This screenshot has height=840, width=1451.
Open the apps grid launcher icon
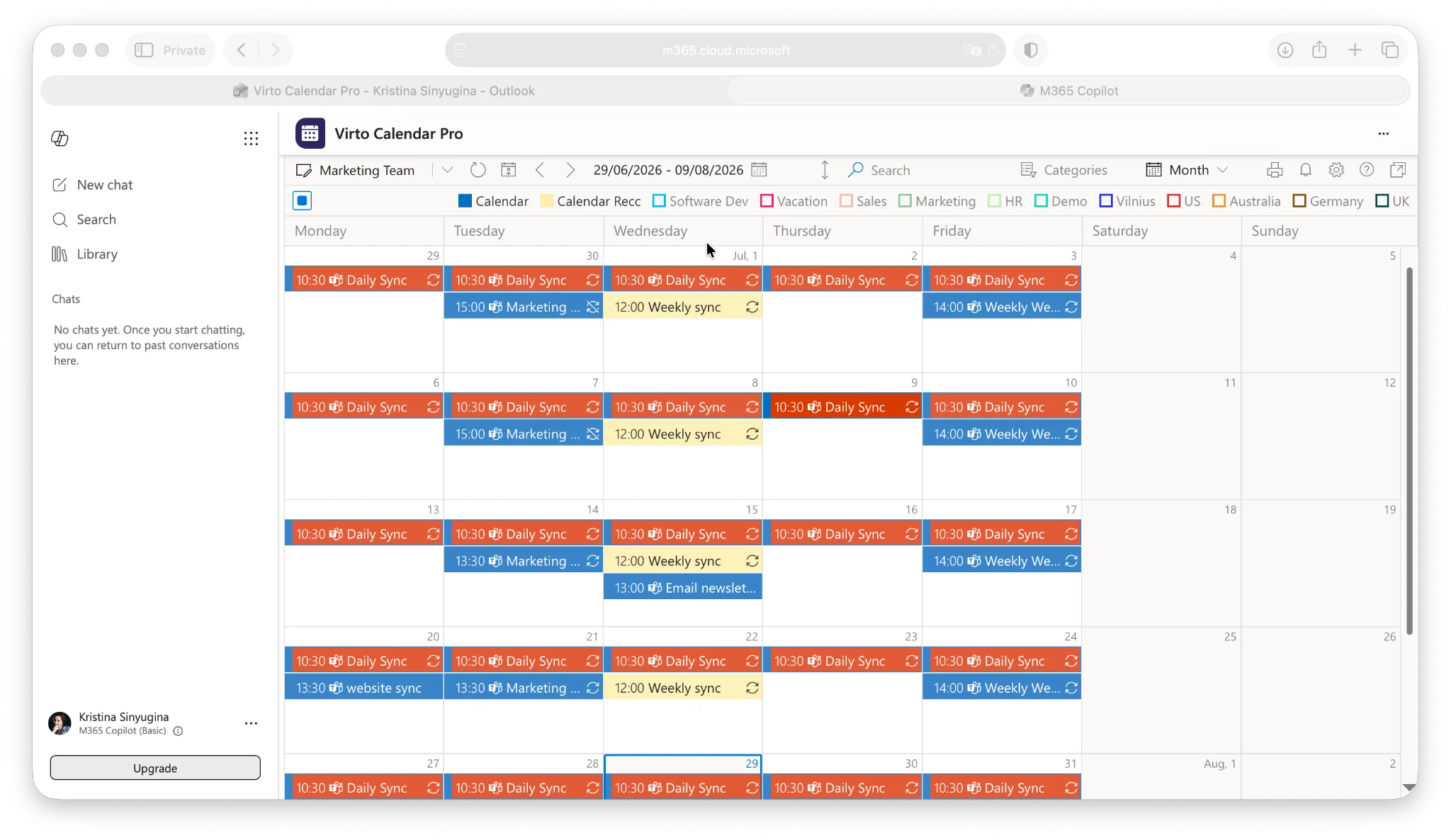[x=251, y=138]
